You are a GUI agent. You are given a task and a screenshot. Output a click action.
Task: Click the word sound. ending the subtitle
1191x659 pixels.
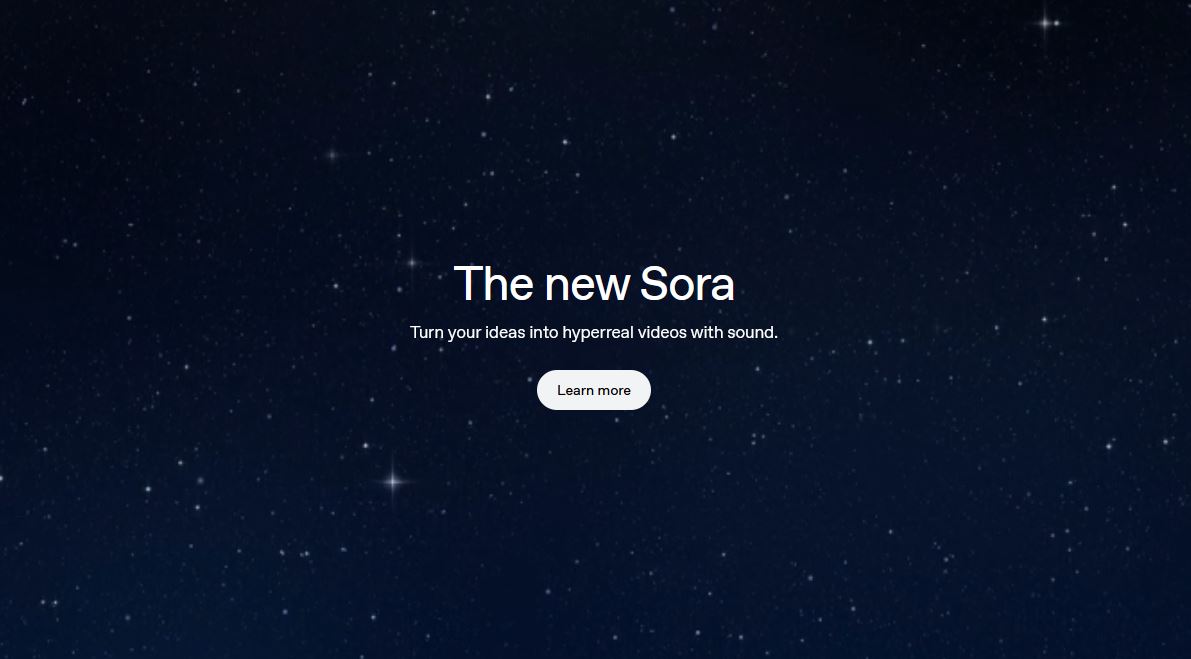[753, 333]
